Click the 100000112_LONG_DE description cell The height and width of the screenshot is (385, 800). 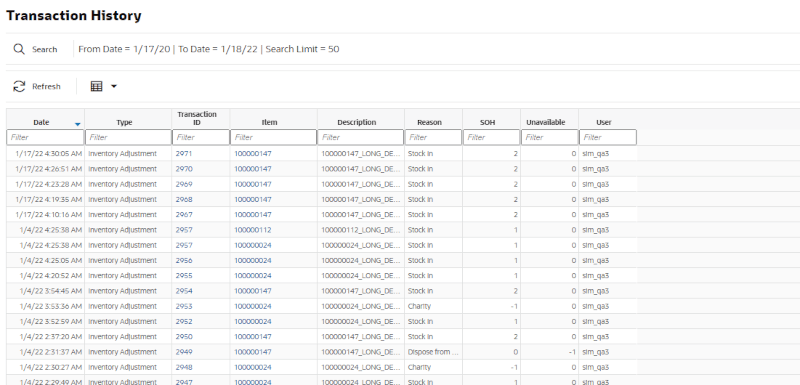click(x=361, y=230)
